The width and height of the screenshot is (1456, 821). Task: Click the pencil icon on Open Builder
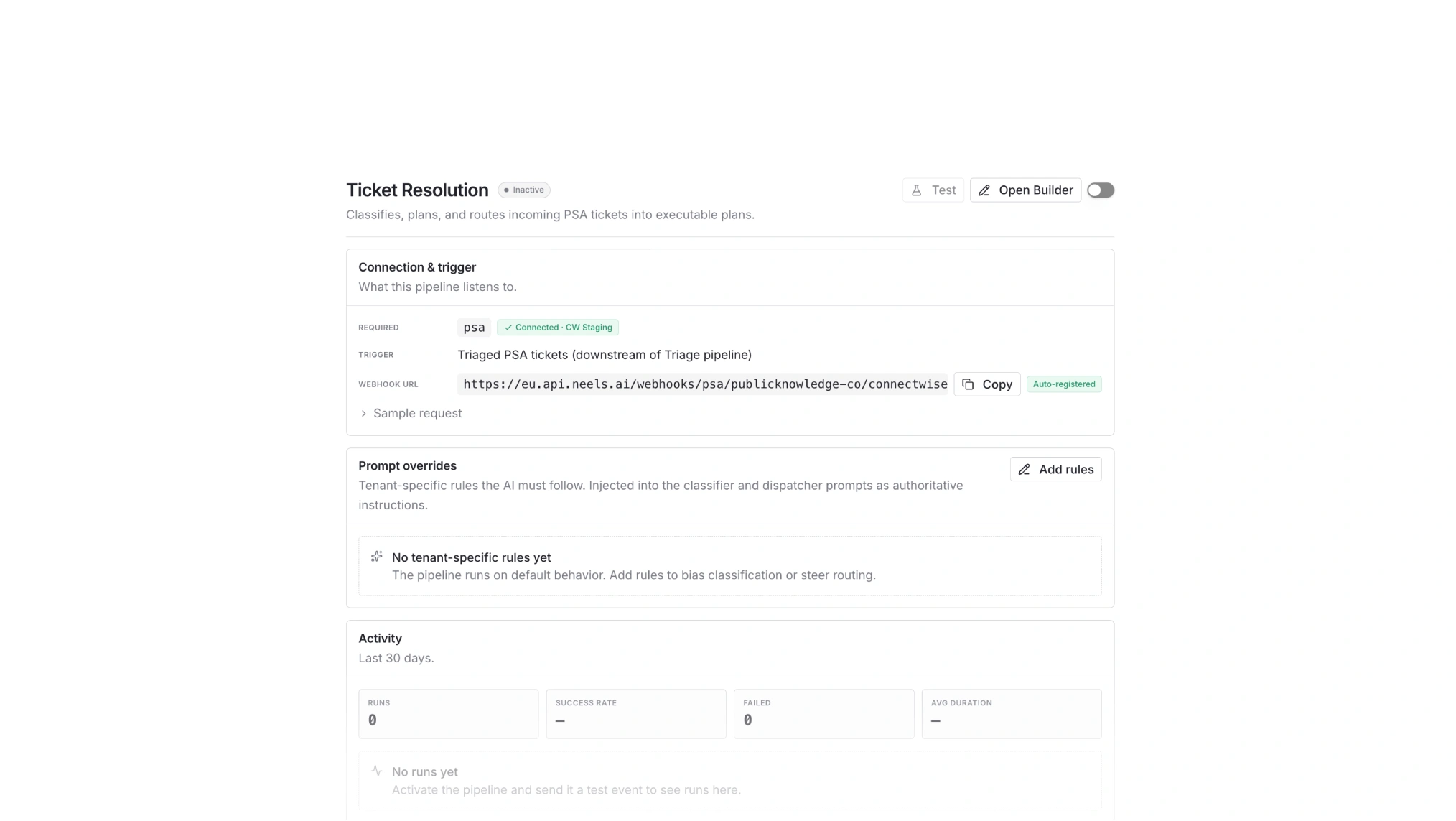pyautogui.click(x=984, y=190)
